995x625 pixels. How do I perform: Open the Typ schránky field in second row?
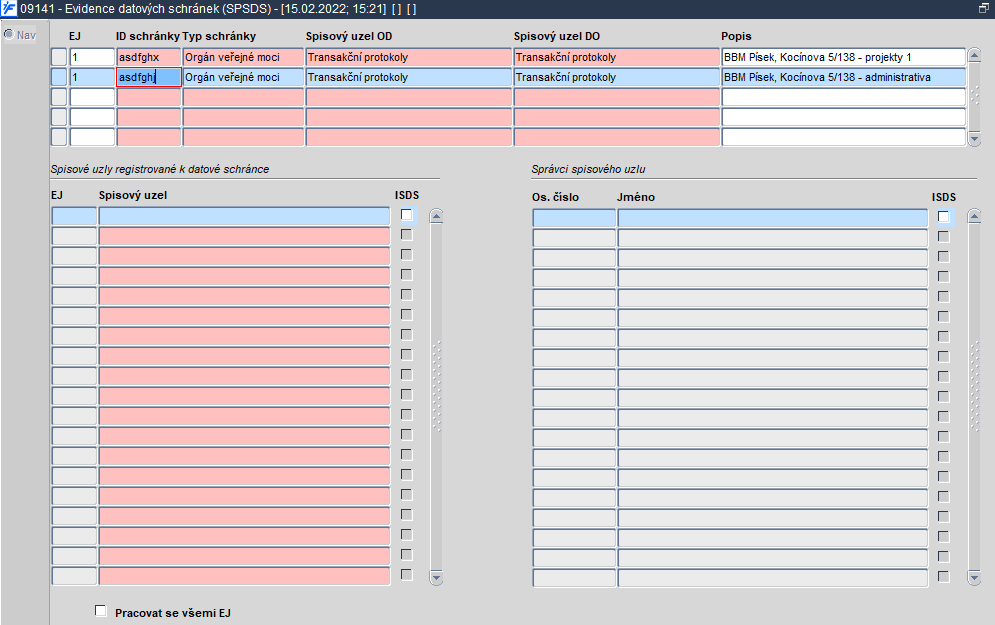point(244,77)
